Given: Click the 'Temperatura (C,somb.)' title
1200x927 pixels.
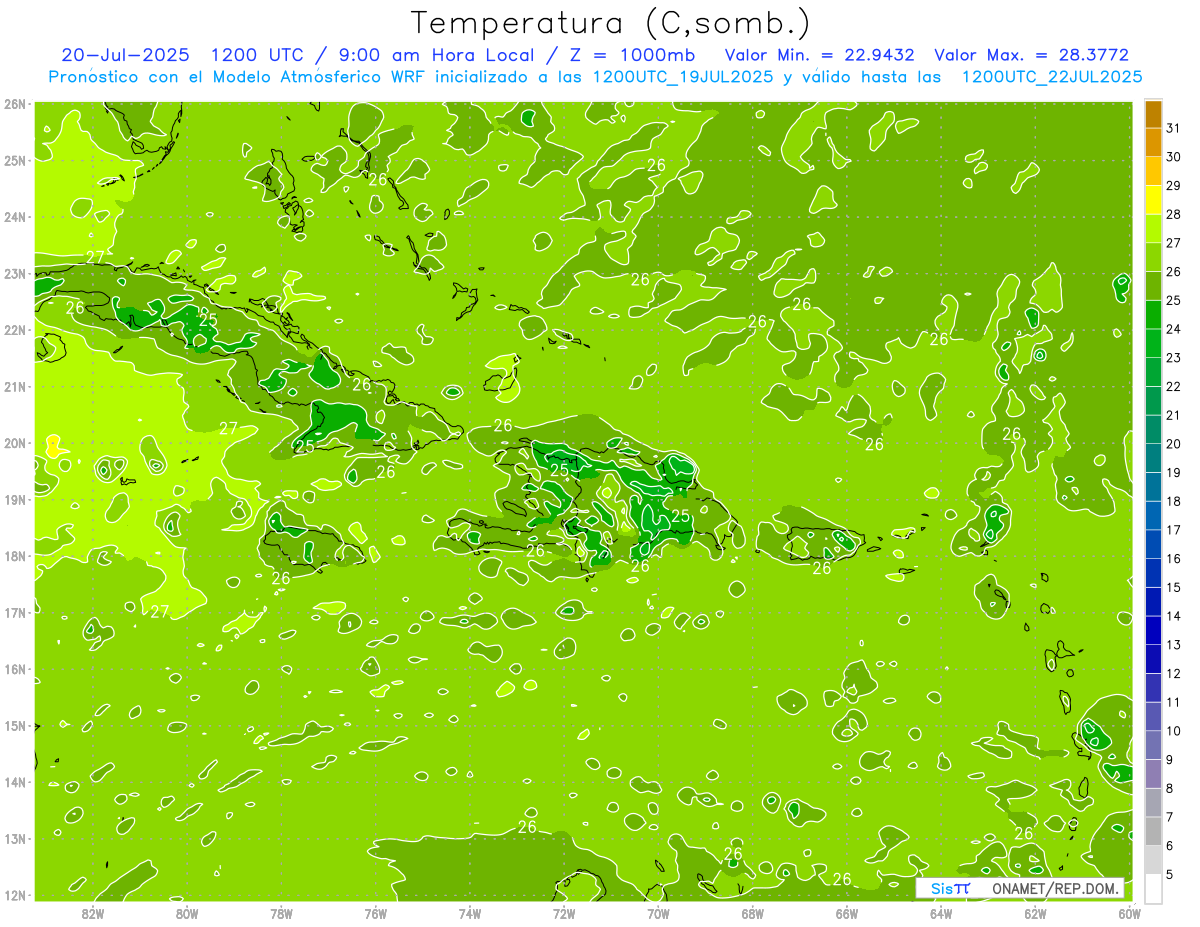Looking at the screenshot, I should coord(611,23).
